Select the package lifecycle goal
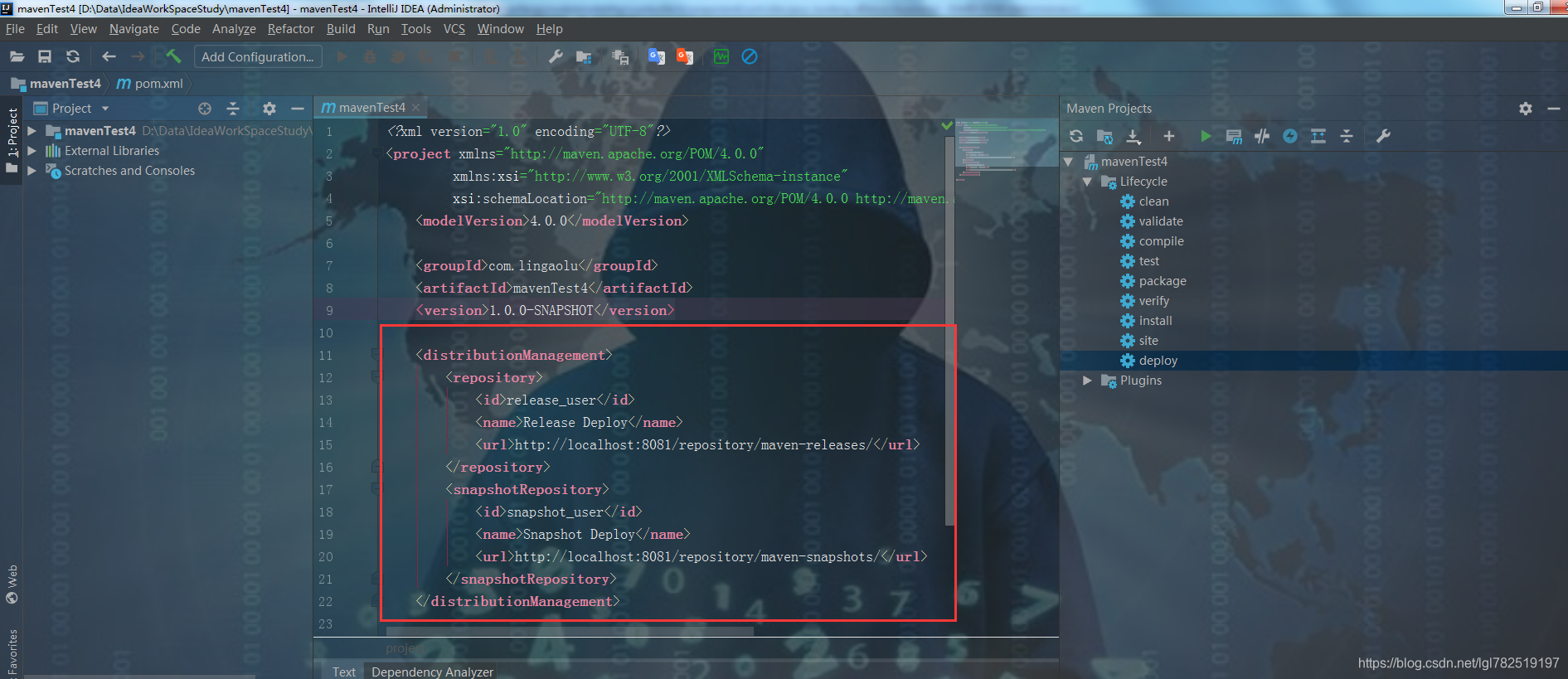This screenshot has height=679, width=1568. (x=1163, y=281)
